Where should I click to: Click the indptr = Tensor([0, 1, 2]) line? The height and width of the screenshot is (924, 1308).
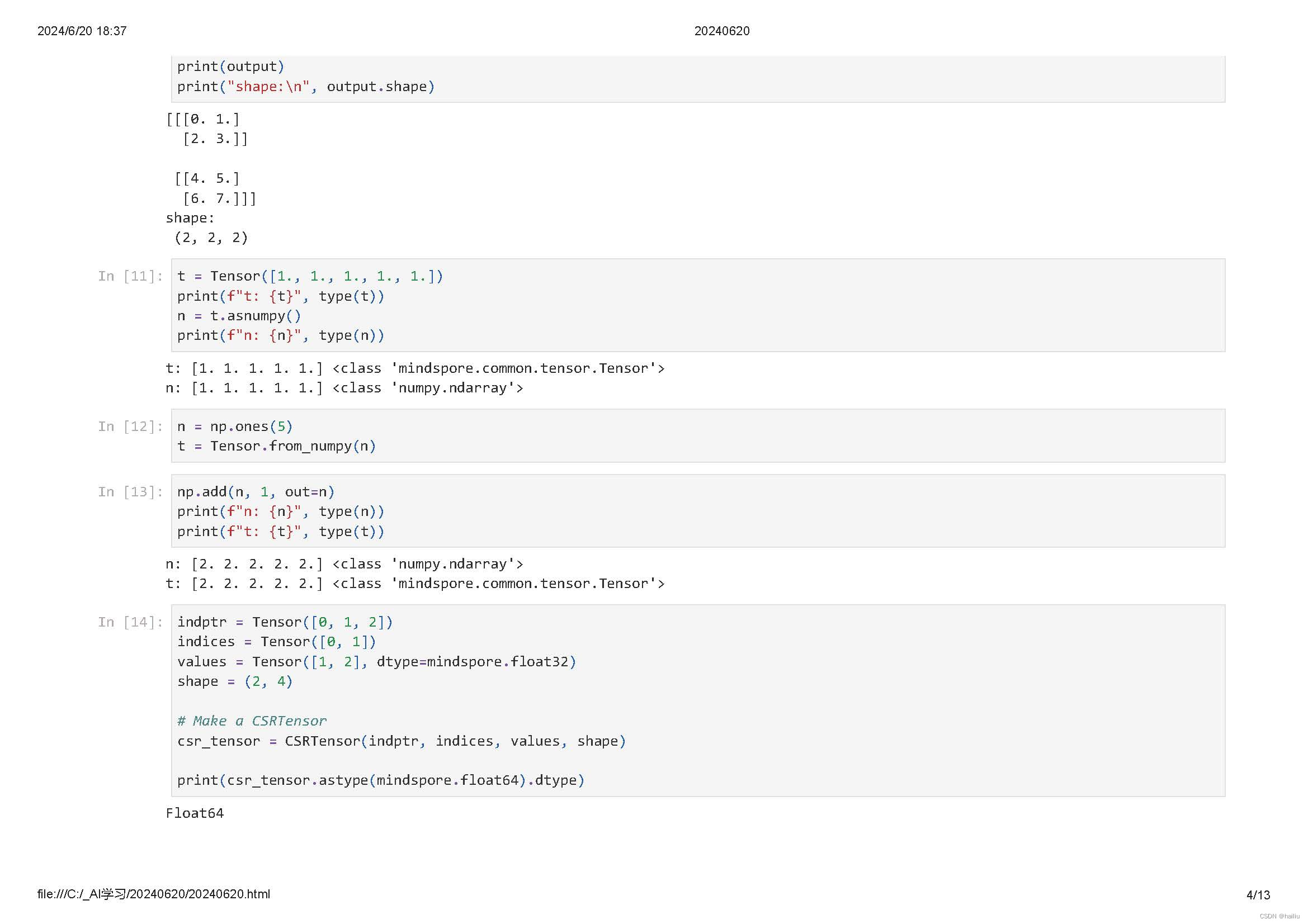tap(285, 622)
